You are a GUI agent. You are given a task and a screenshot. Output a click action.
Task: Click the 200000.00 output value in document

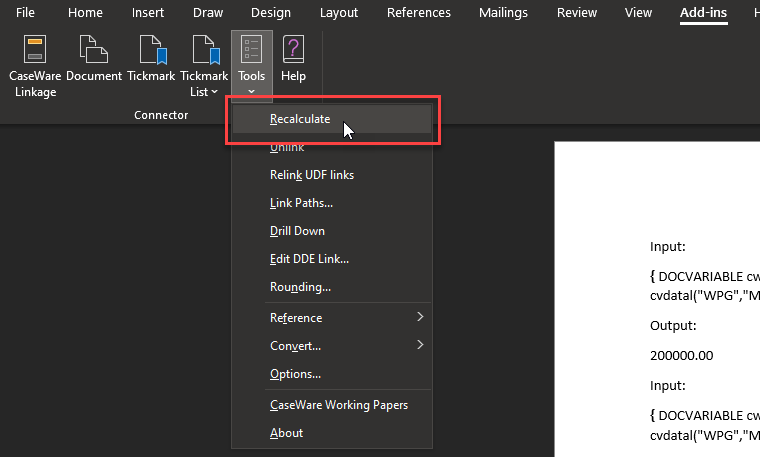[681, 356]
